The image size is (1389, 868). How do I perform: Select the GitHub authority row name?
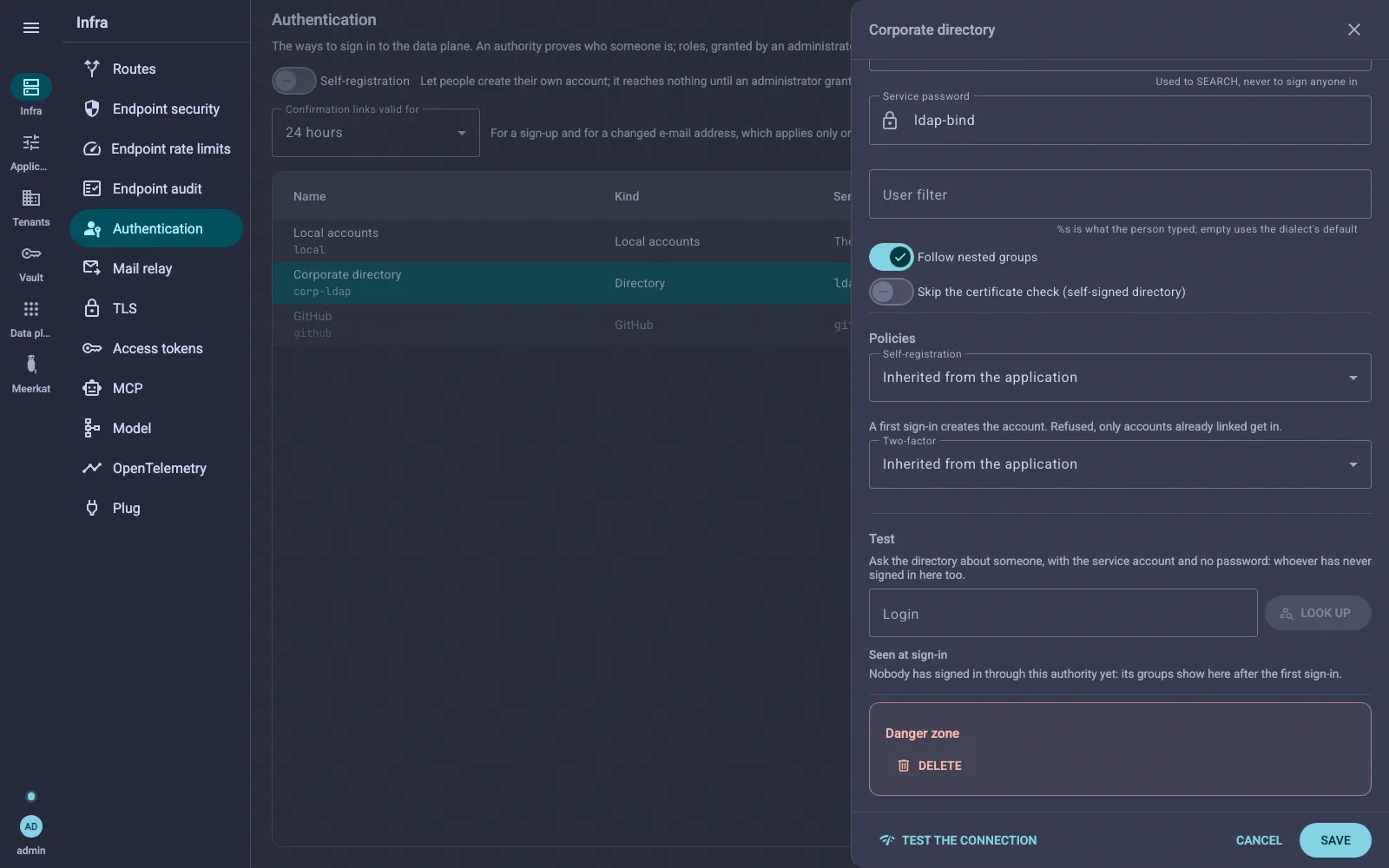[313, 317]
